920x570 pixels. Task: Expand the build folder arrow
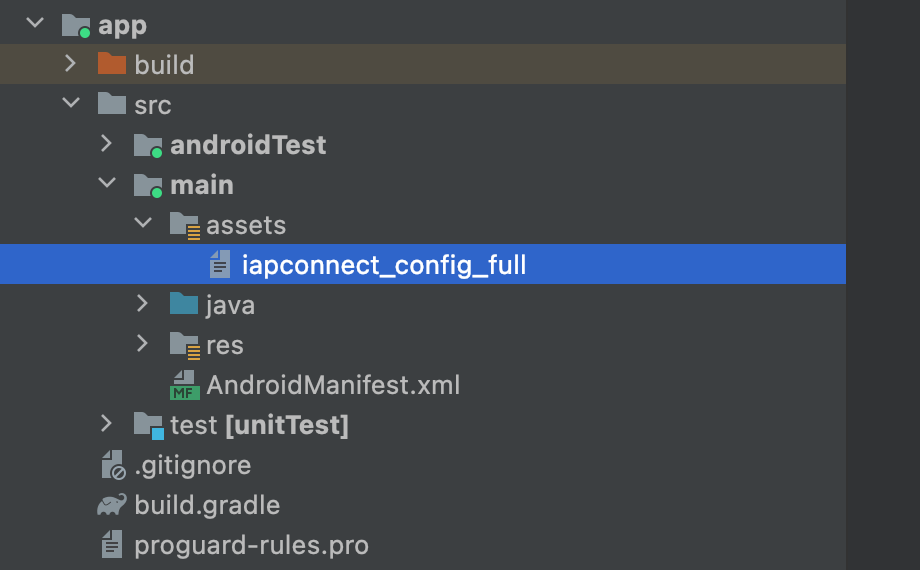pos(70,64)
